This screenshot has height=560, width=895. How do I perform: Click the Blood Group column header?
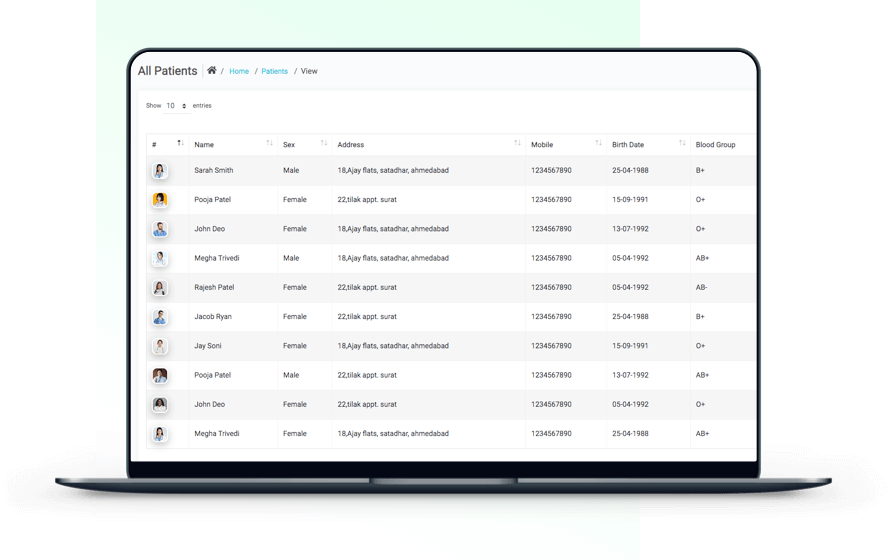click(715, 145)
